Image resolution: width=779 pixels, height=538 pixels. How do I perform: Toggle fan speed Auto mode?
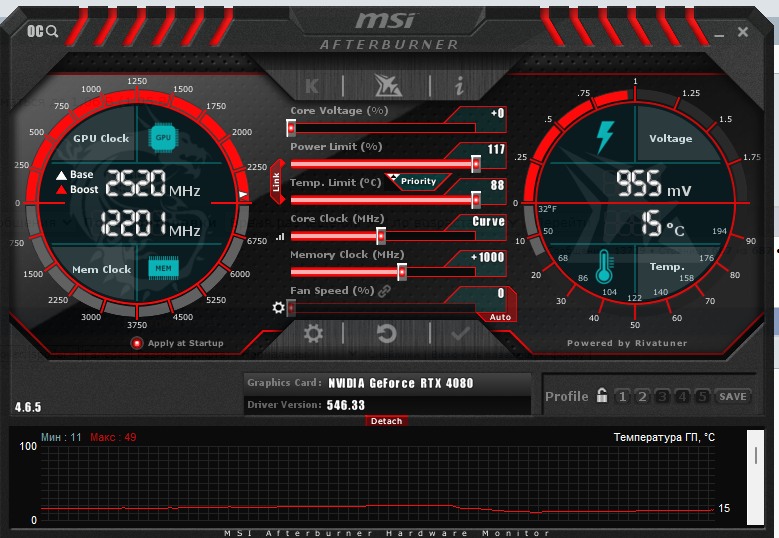click(500, 317)
